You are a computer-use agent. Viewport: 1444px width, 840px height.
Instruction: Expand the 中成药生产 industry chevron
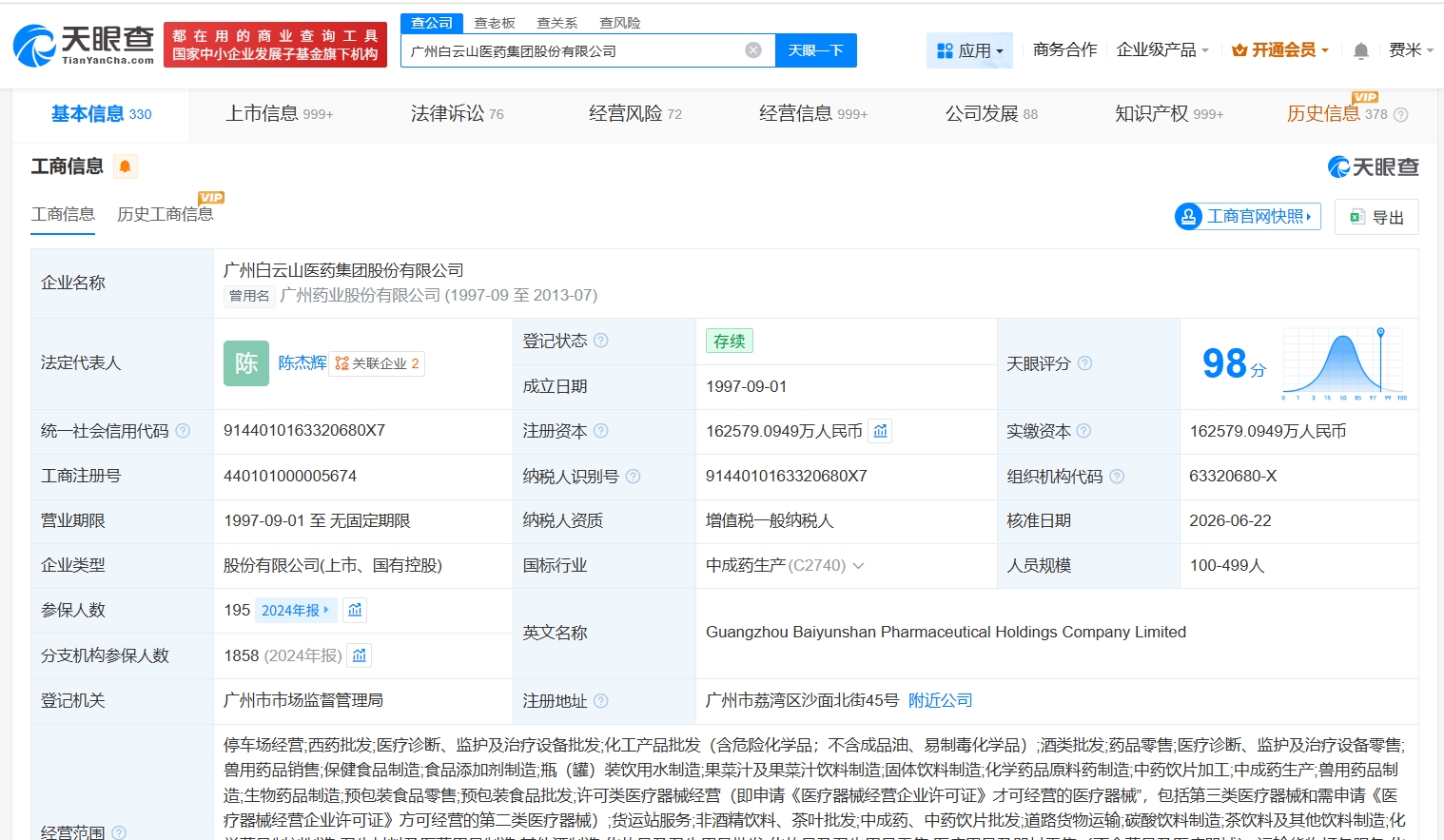[858, 566]
